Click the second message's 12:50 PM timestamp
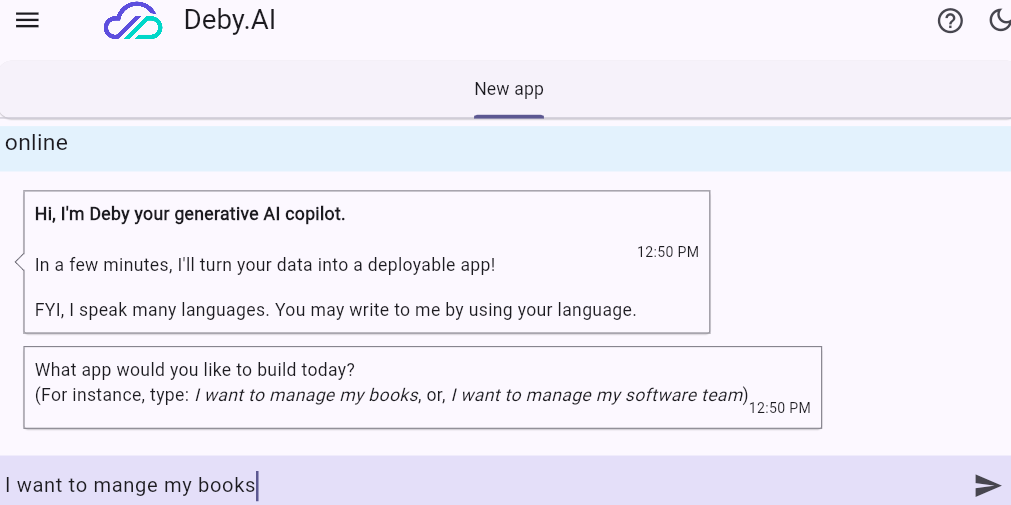 pos(779,408)
